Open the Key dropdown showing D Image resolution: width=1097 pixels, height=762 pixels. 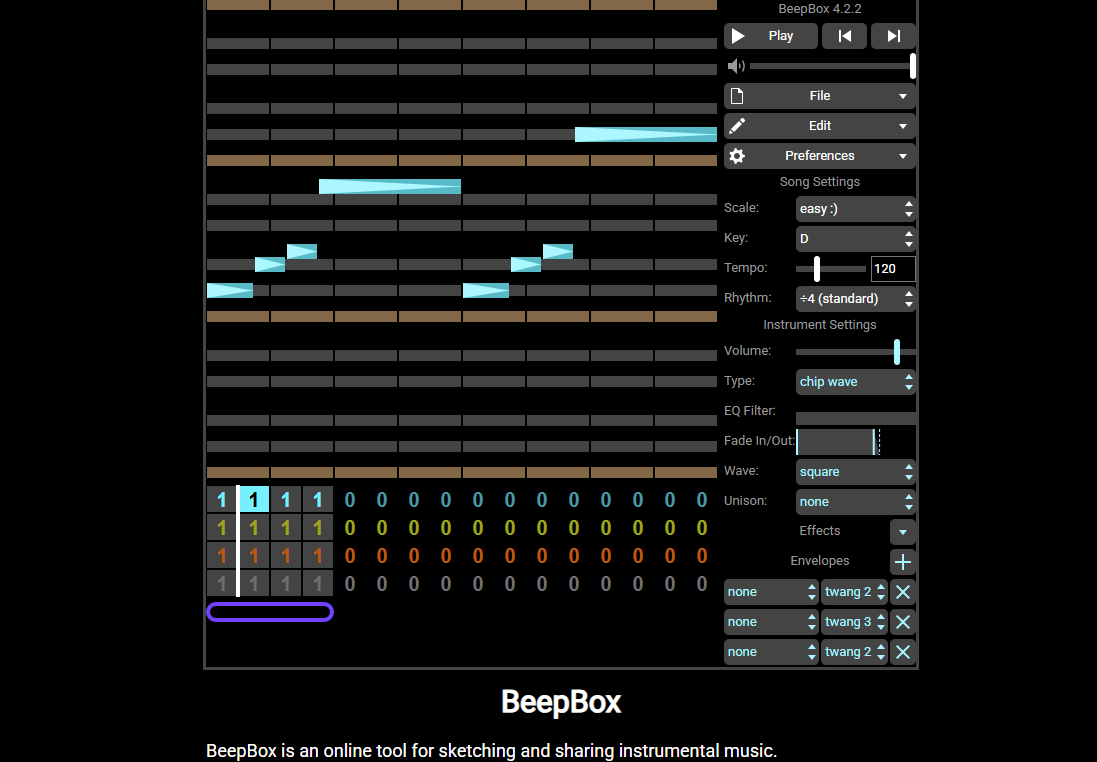(x=855, y=238)
